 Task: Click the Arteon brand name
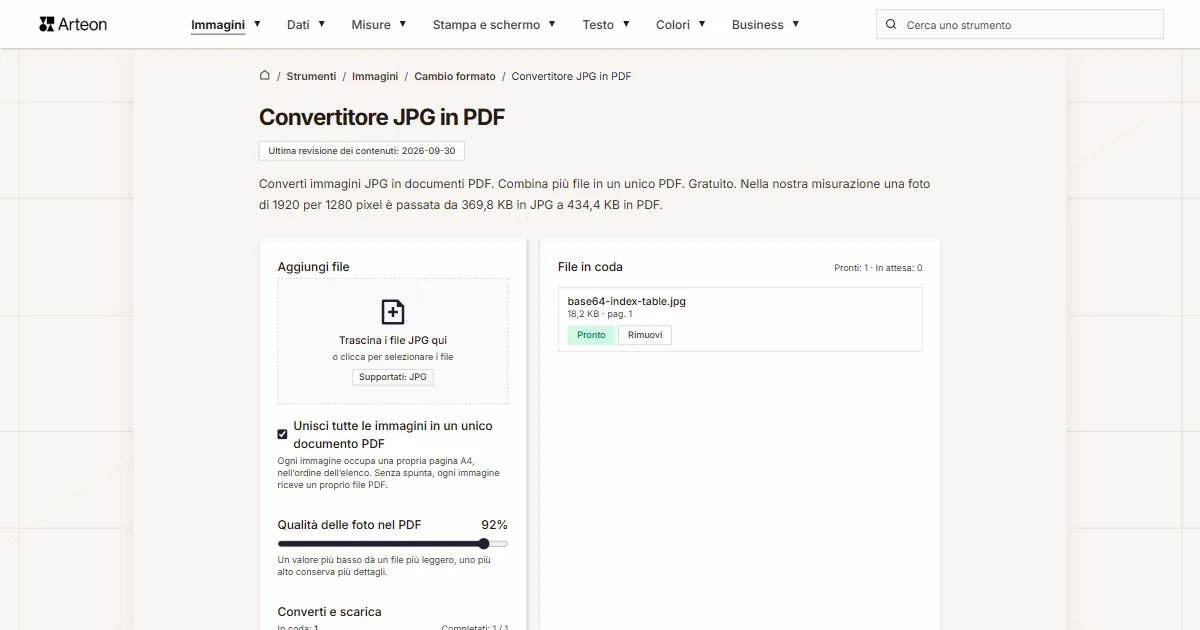pos(83,24)
